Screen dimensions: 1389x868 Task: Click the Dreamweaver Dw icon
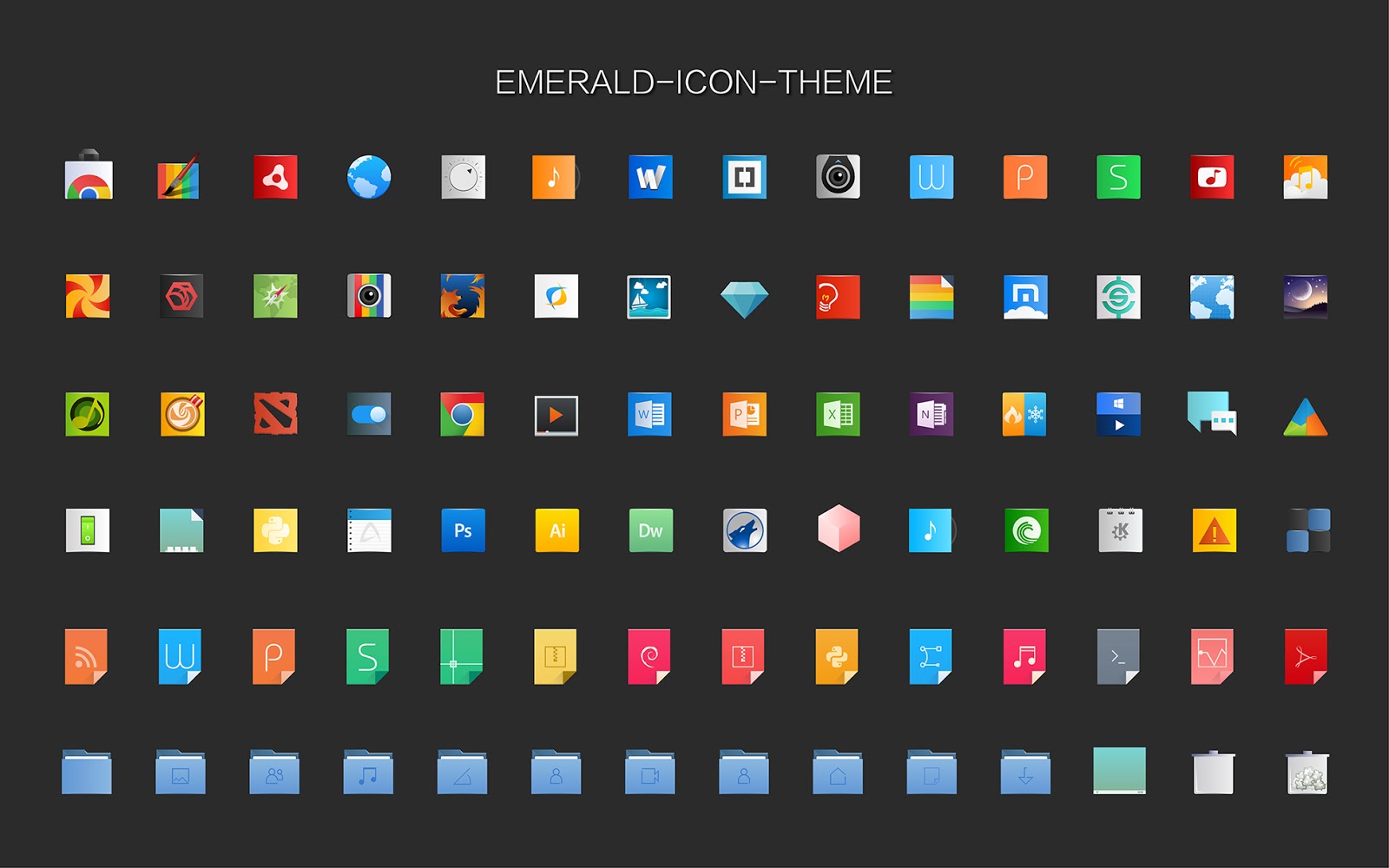650,530
